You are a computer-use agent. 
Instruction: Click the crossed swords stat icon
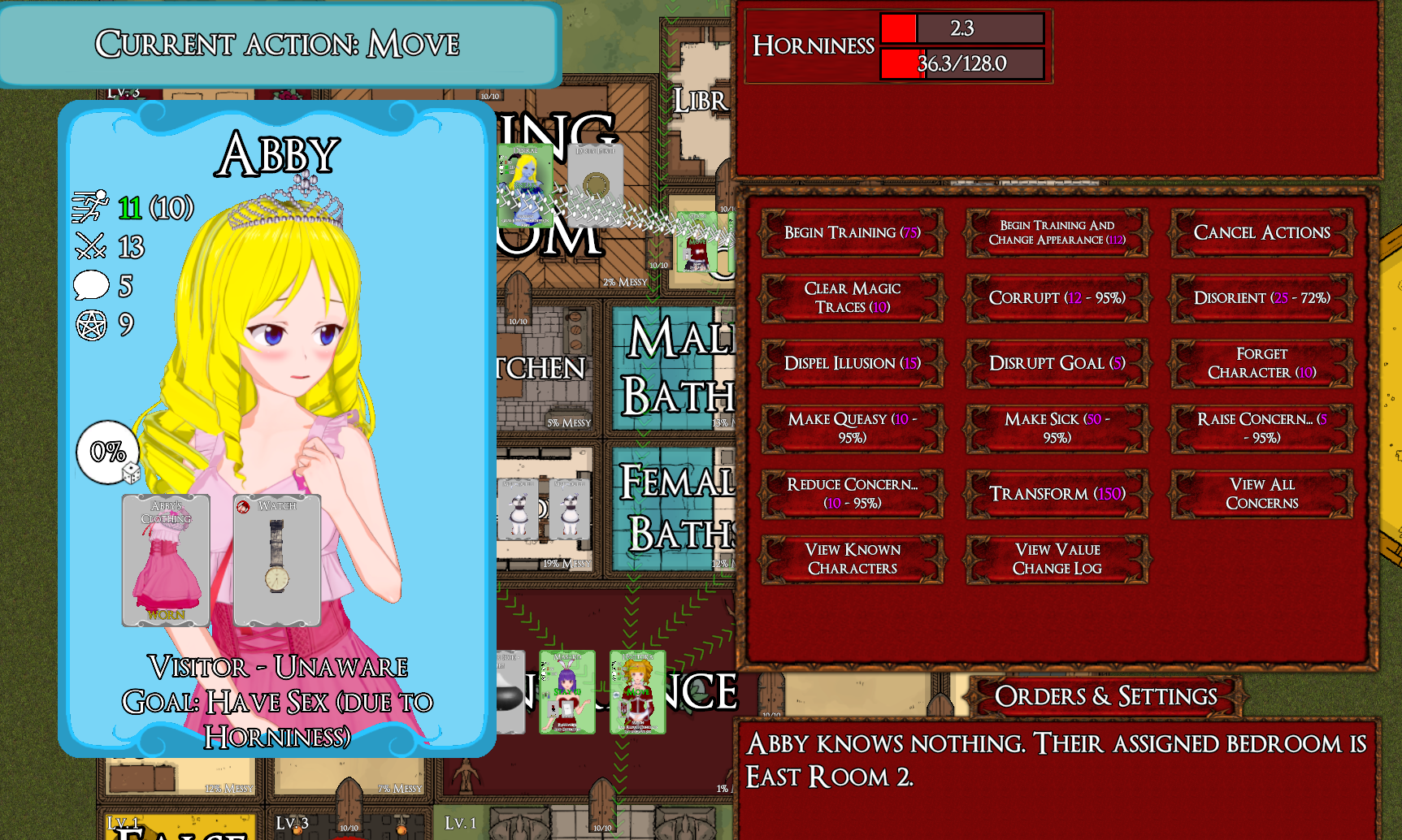[x=90, y=245]
